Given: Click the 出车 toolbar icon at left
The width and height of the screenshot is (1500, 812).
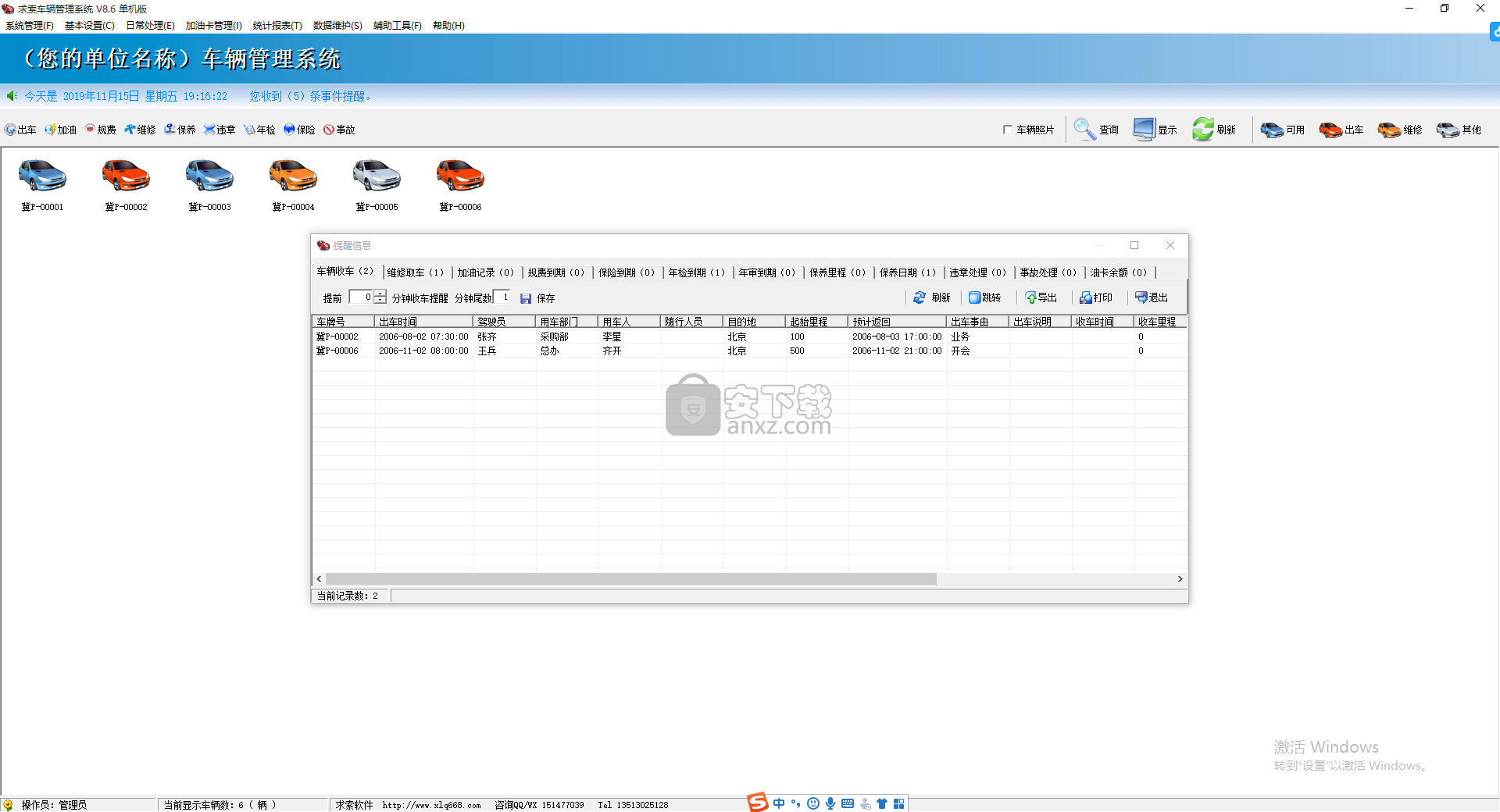Looking at the screenshot, I should (x=20, y=130).
